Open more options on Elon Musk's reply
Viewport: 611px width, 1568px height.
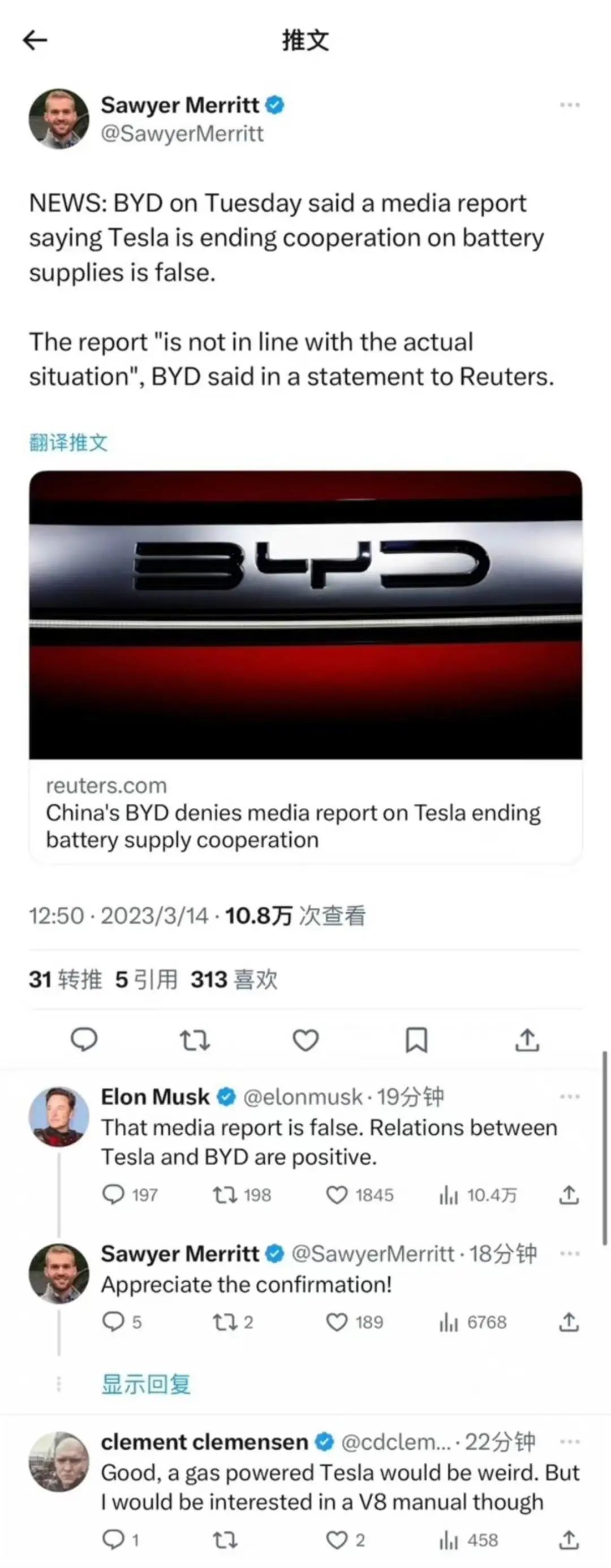click(570, 1097)
